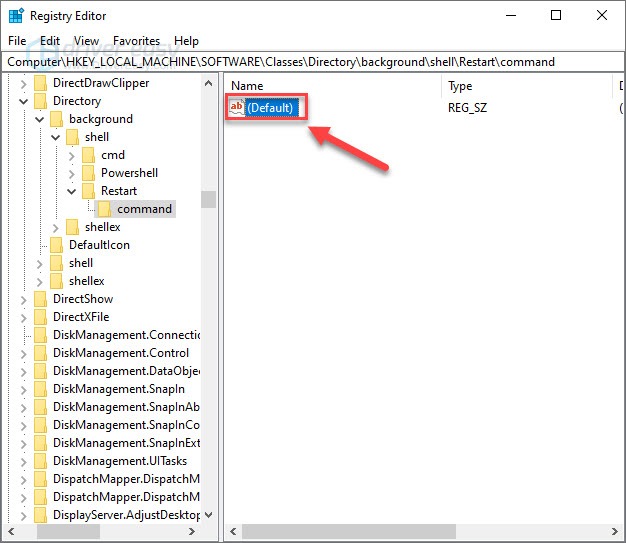Click tree pane horizontal scroll left arrow
This screenshot has height=543, width=626.
click(11, 531)
